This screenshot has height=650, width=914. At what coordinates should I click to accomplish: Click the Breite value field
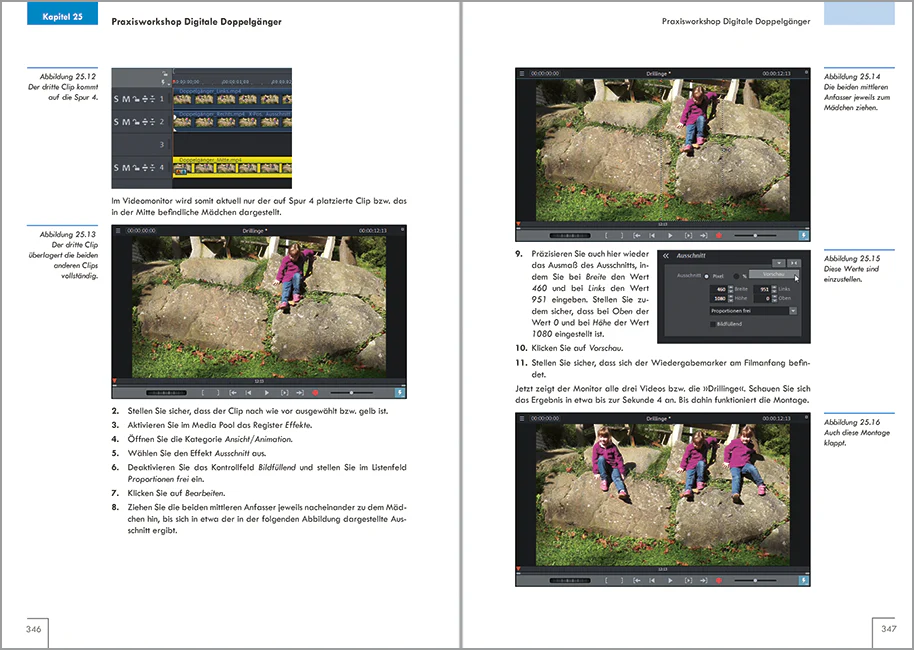pos(718,289)
